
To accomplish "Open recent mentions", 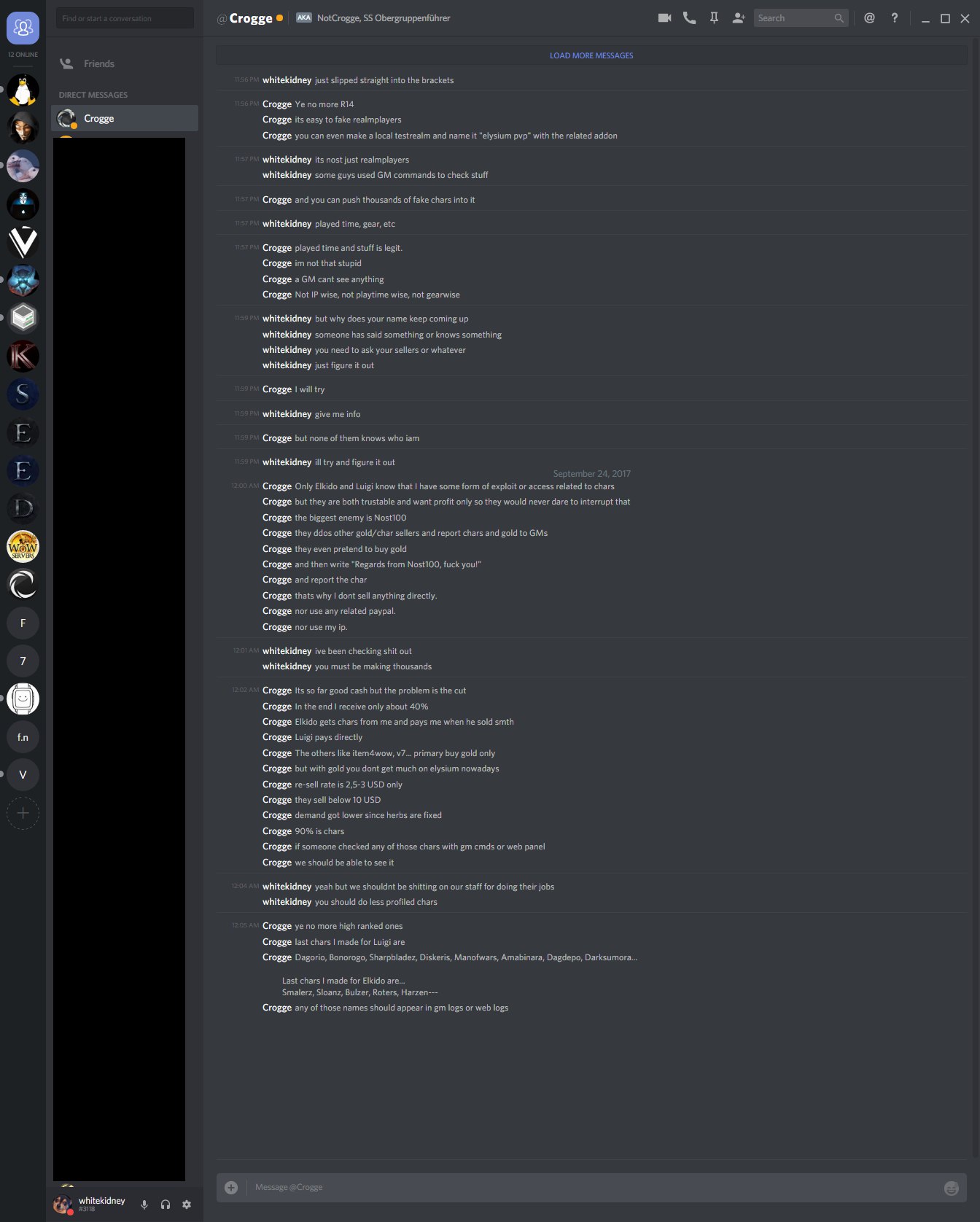I will (869, 18).
